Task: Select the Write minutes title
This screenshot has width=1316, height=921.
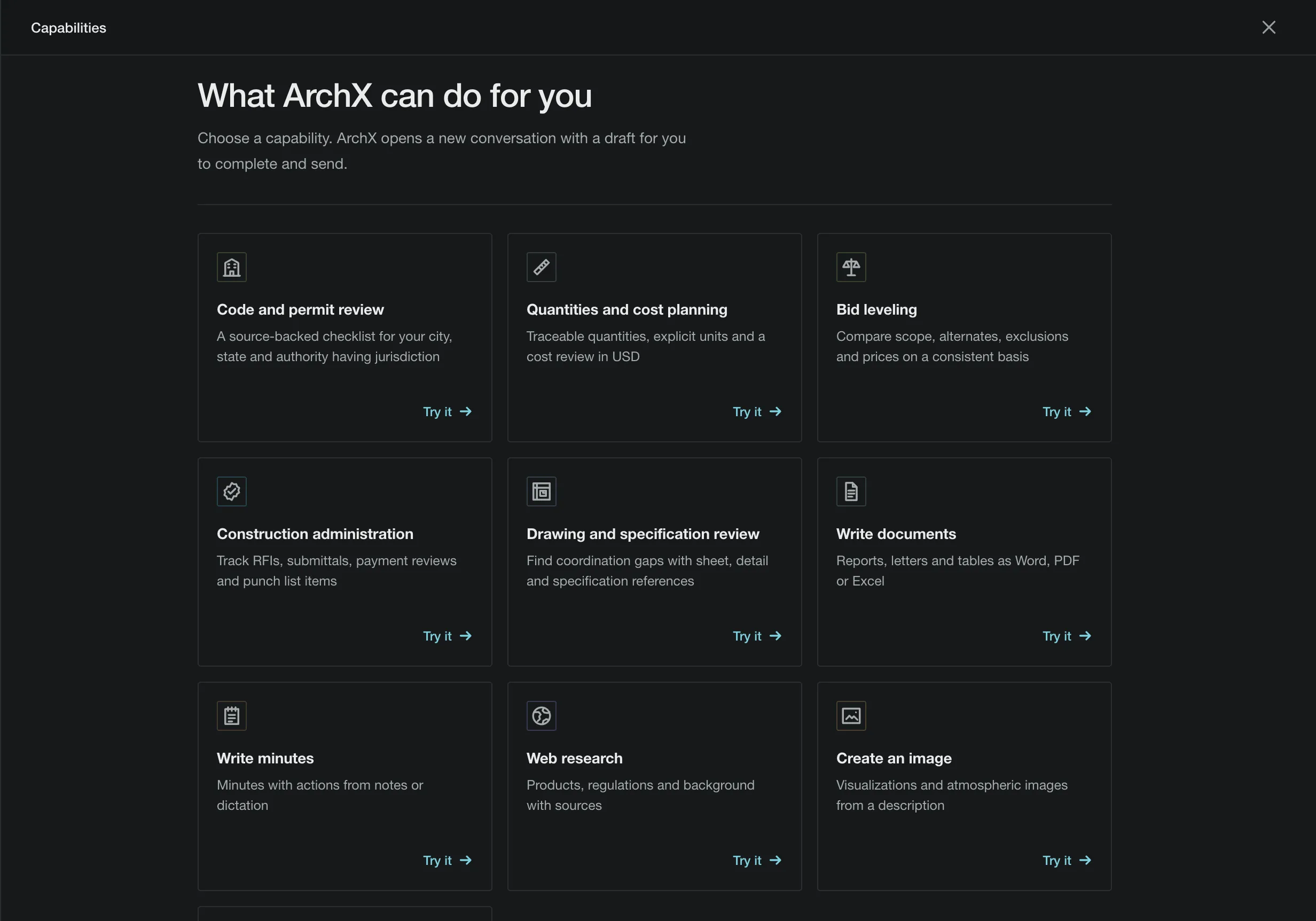Action: click(265, 758)
